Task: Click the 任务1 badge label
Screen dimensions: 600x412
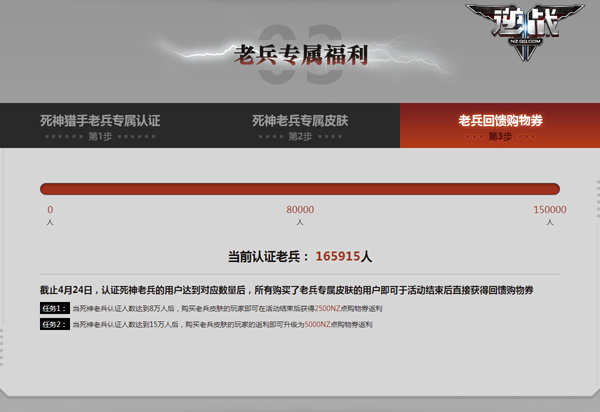Action: coord(52,309)
